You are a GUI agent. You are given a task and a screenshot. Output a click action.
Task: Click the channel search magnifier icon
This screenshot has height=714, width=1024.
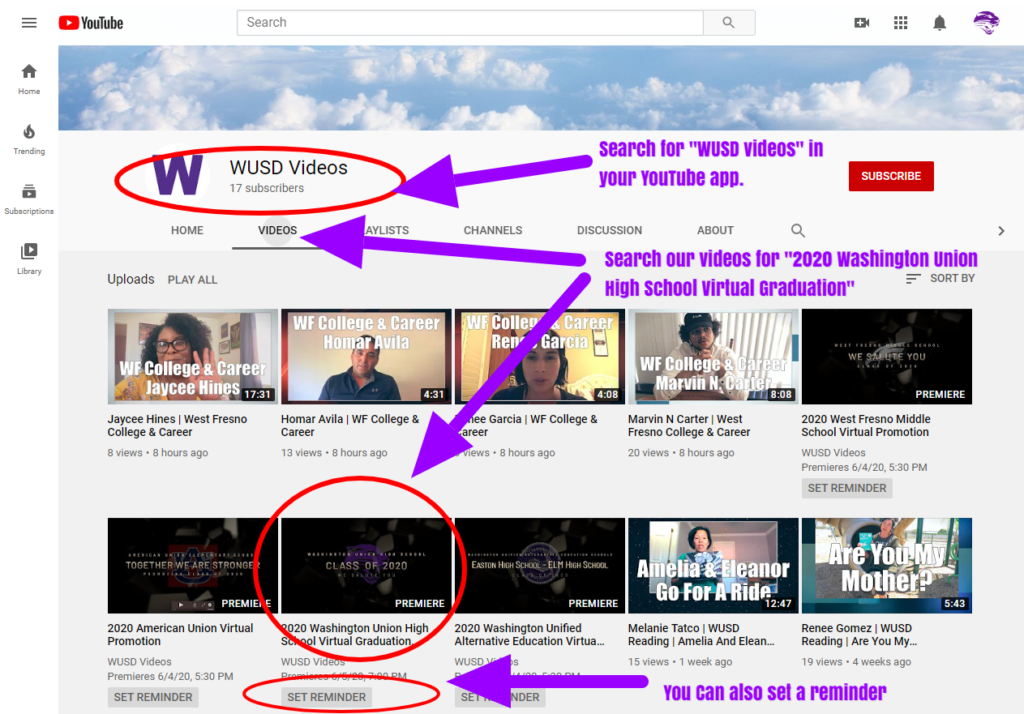[797, 231]
